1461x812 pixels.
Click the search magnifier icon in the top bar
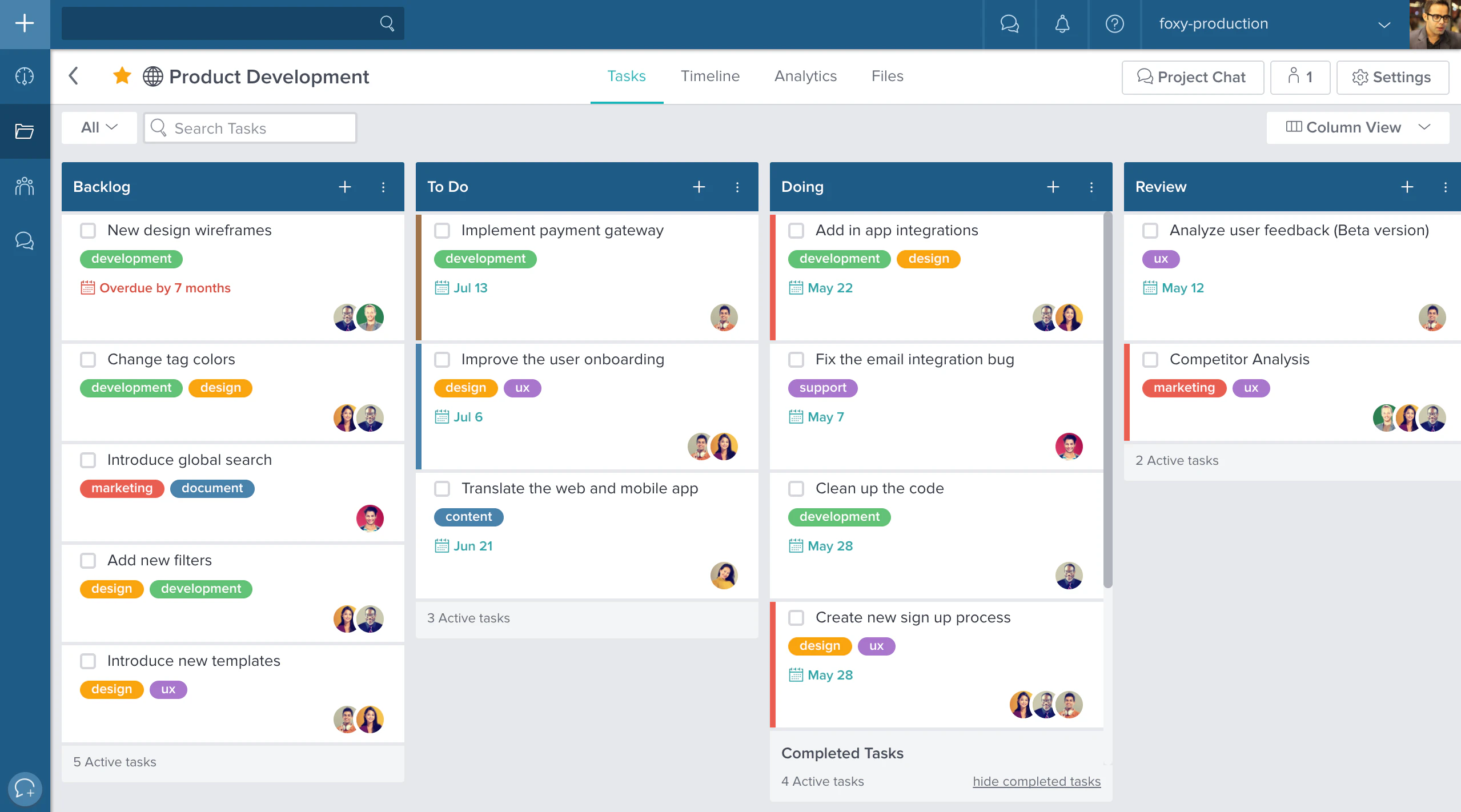[387, 23]
